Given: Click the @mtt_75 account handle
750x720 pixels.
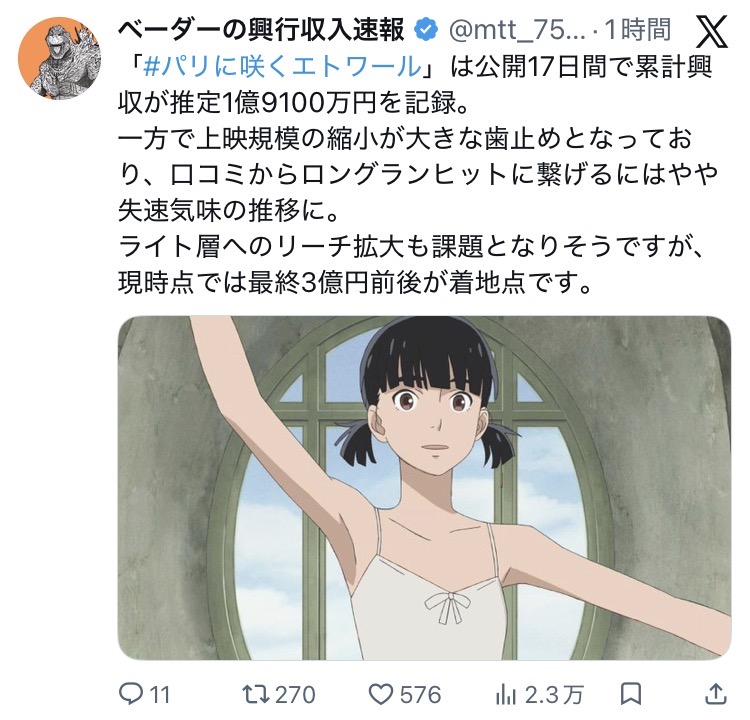Looking at the screenshot, I should click(x=517, y=31).
